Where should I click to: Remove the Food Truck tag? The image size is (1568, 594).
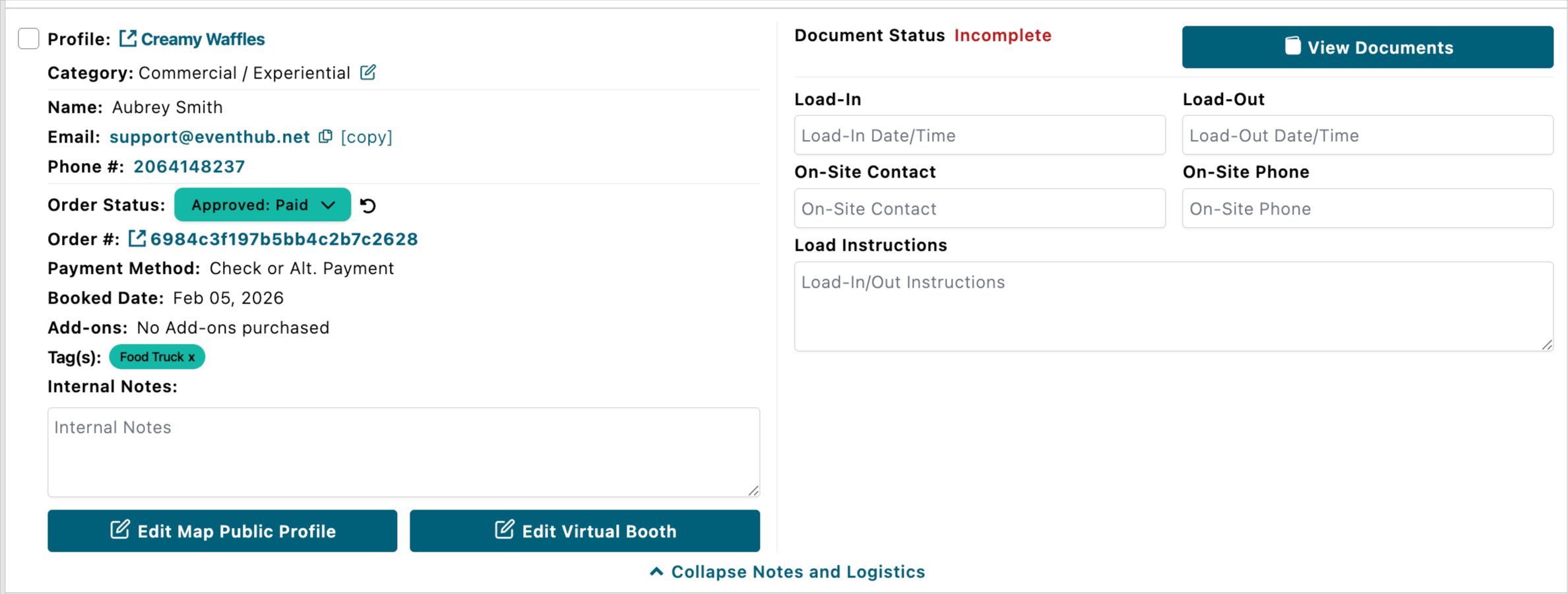[x=192, y=358]
